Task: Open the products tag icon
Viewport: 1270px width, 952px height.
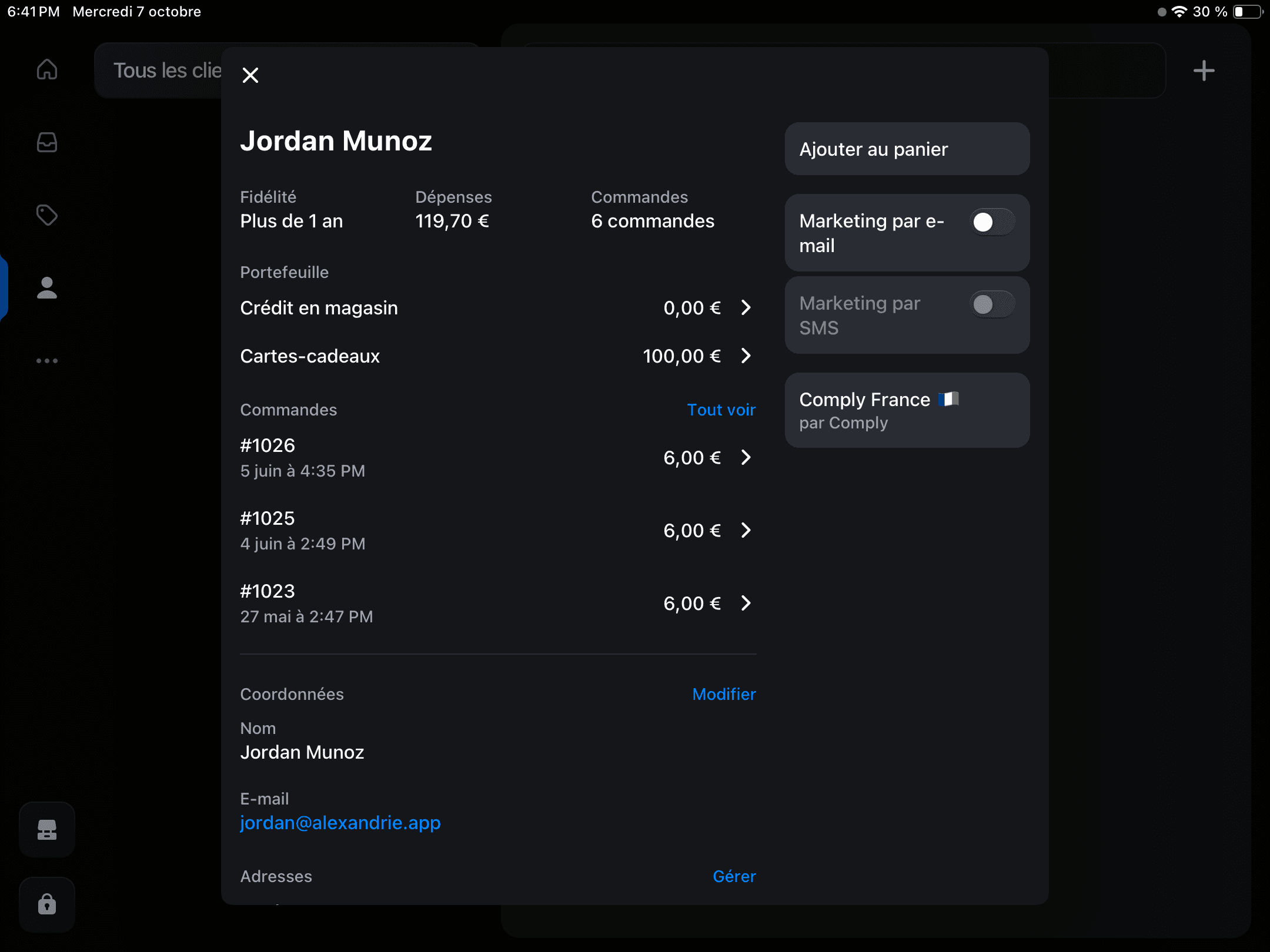Action: [x=47, y=215]
